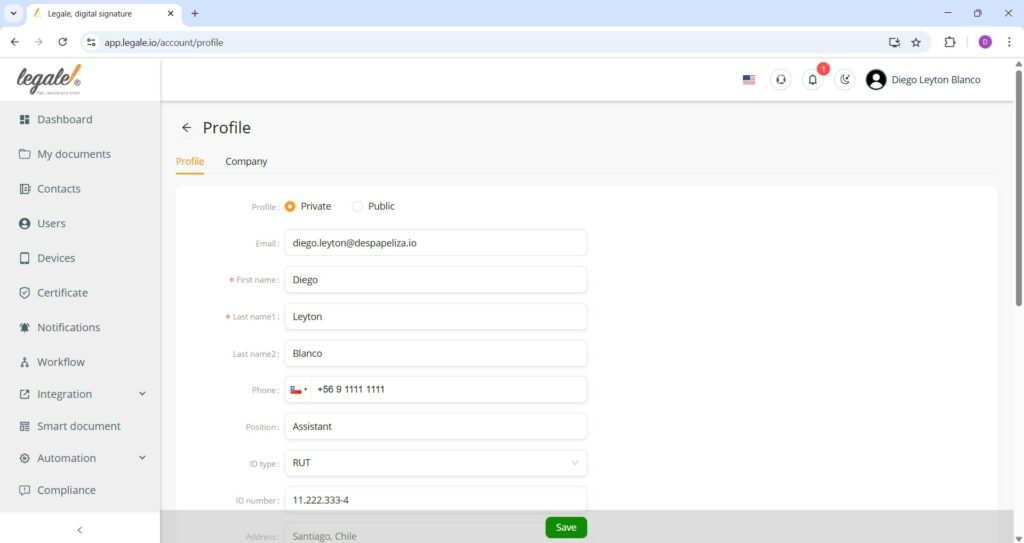The width and height of the screenshot is (1024, 543).
Task: Close the Legale browser tab
Action: point(170,13)
